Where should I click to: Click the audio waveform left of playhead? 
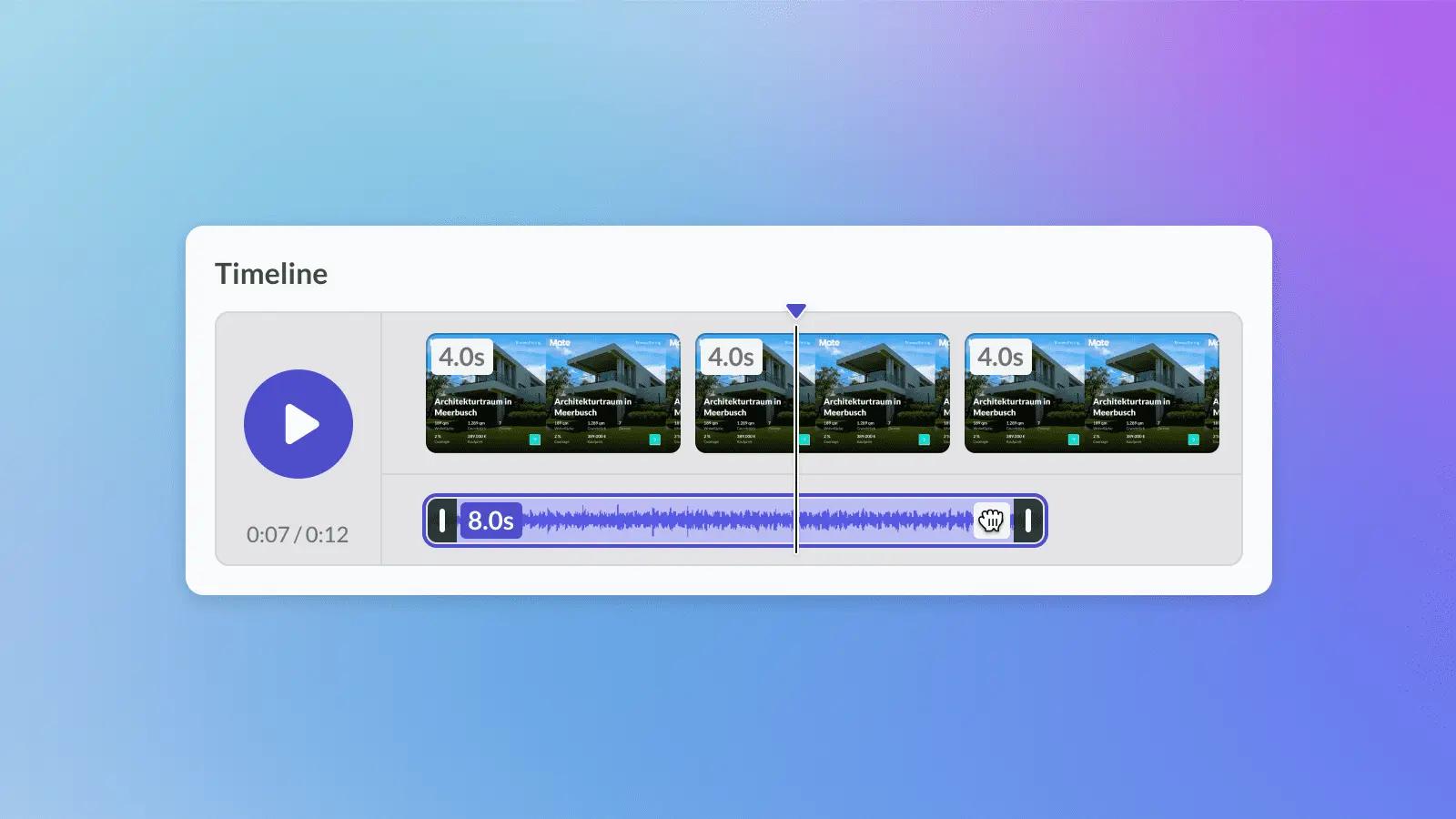(x=657, y=521)
